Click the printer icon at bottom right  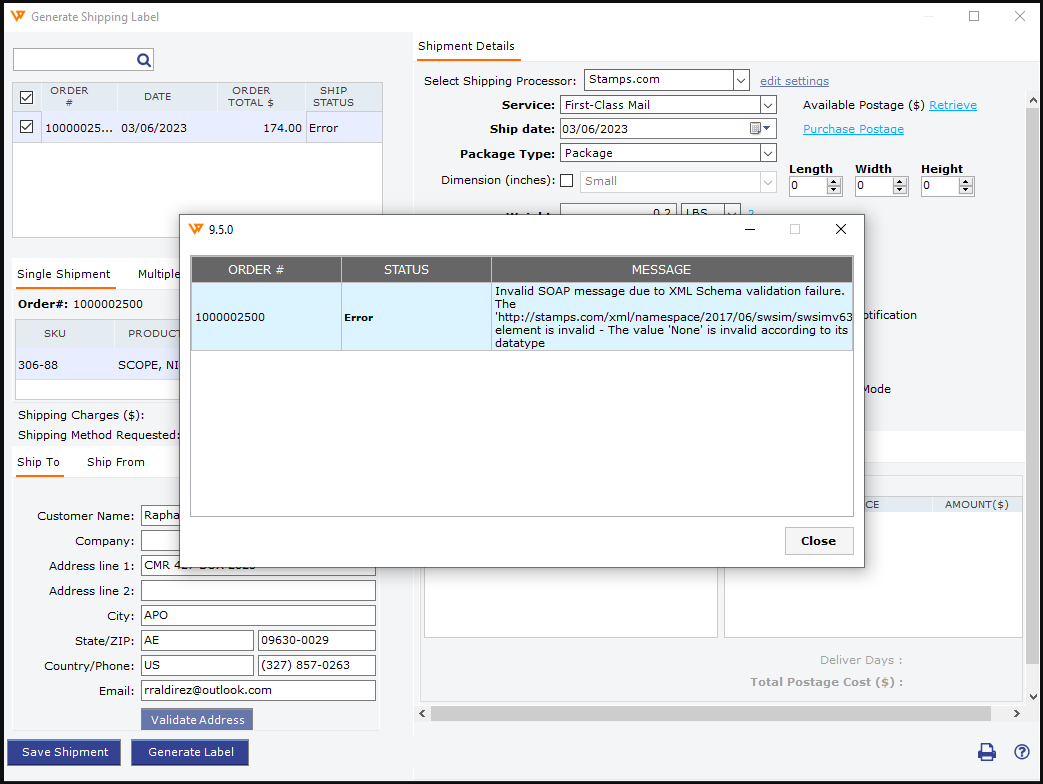tap(987, 752)
